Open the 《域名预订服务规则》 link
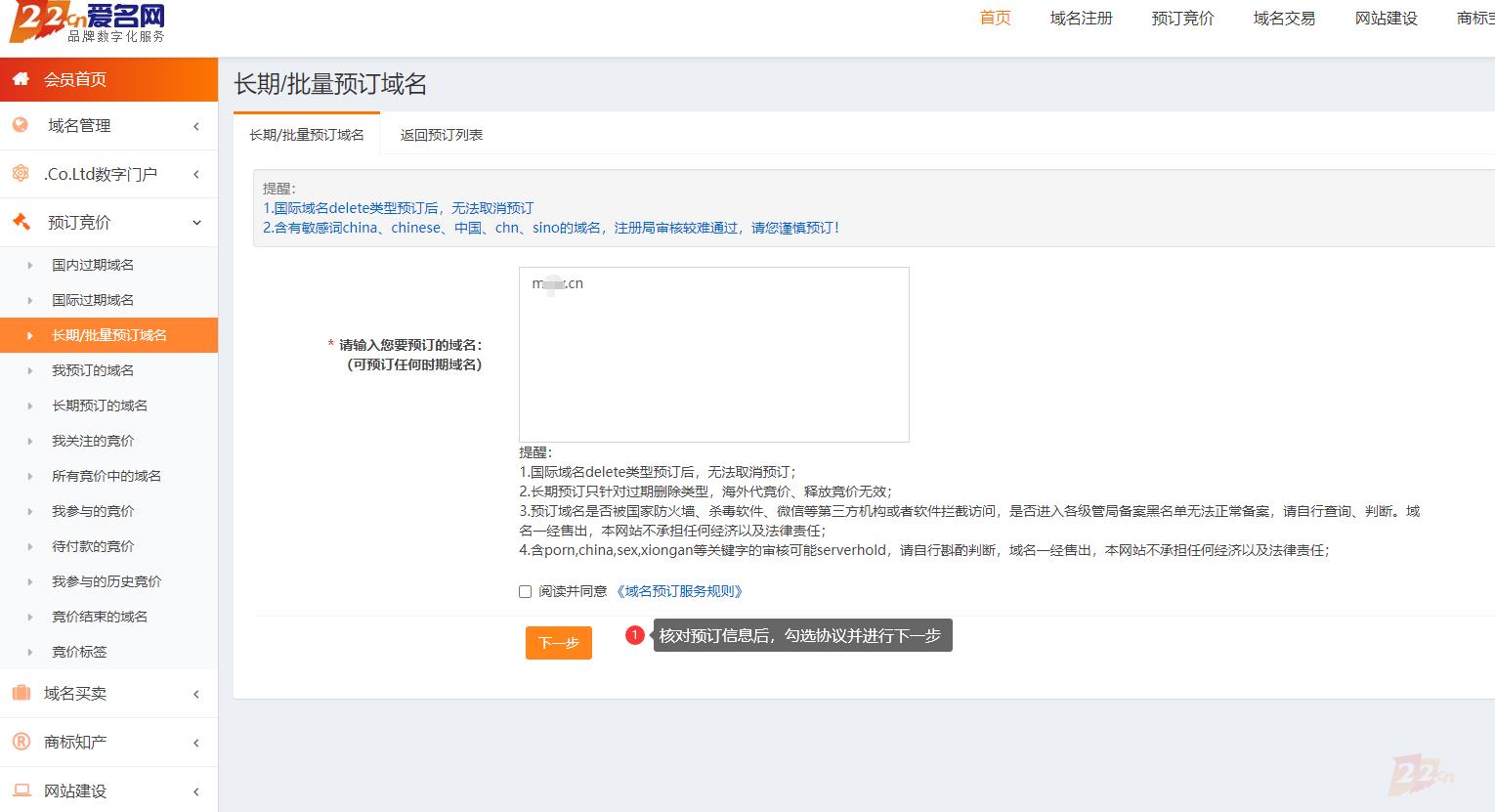 680,591
